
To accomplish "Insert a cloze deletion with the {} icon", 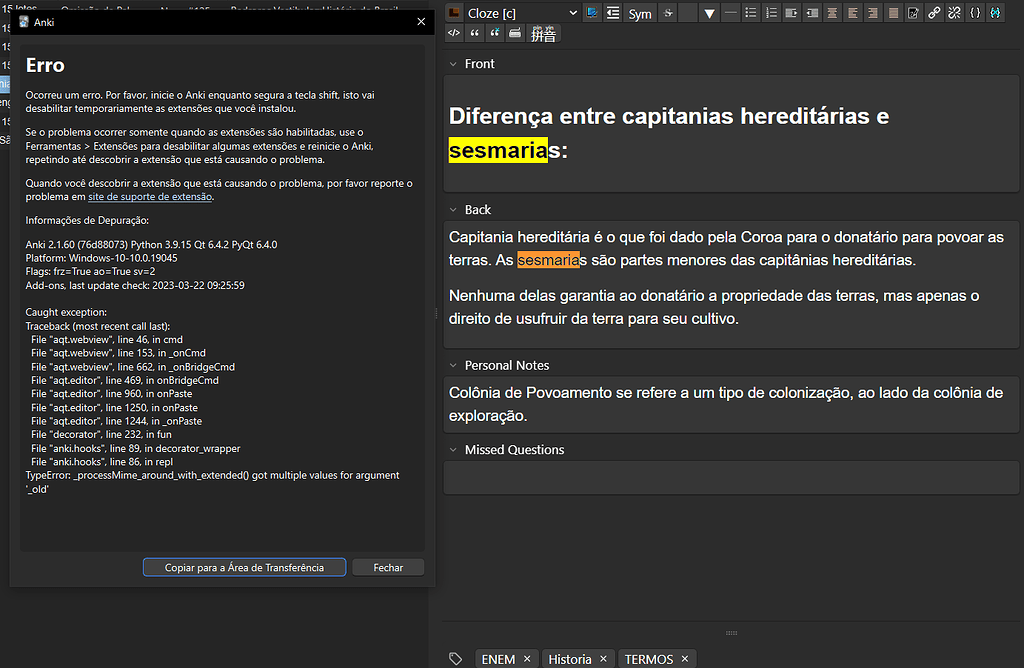I will pos(974,12).
